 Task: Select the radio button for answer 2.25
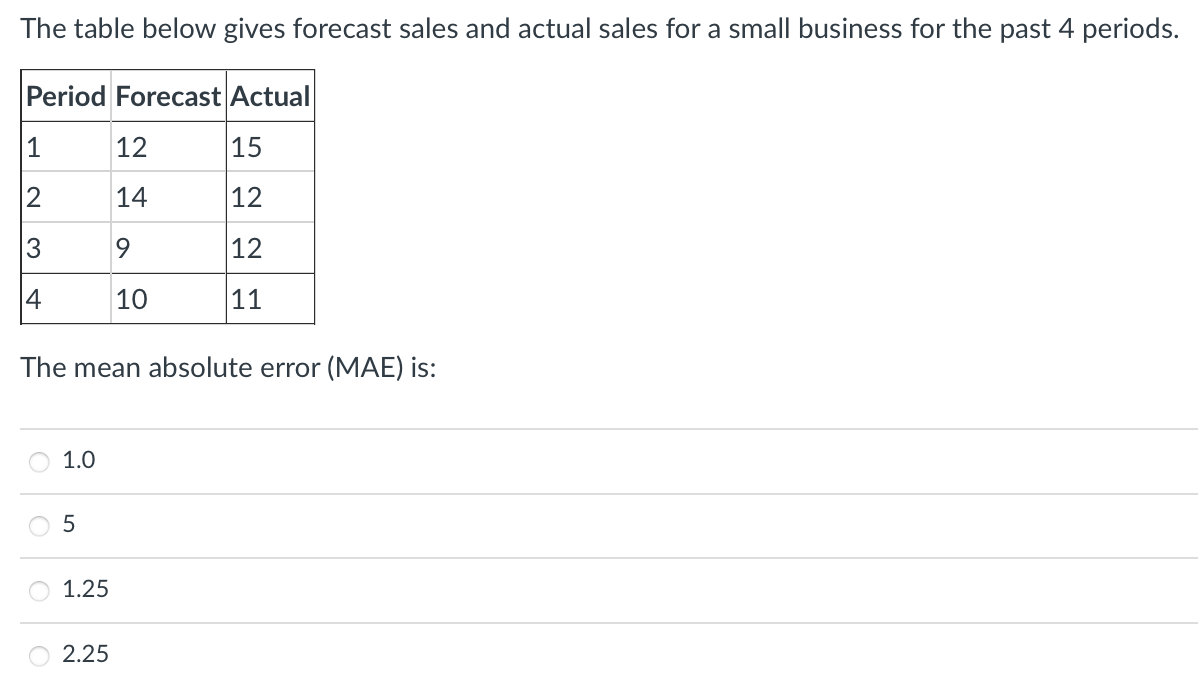[38, 655]
